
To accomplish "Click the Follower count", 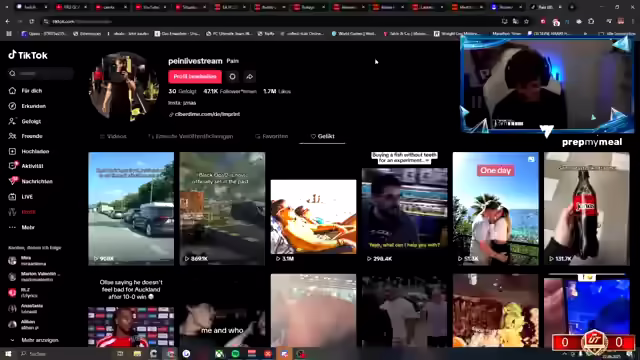I will click(x=230, y=91).
